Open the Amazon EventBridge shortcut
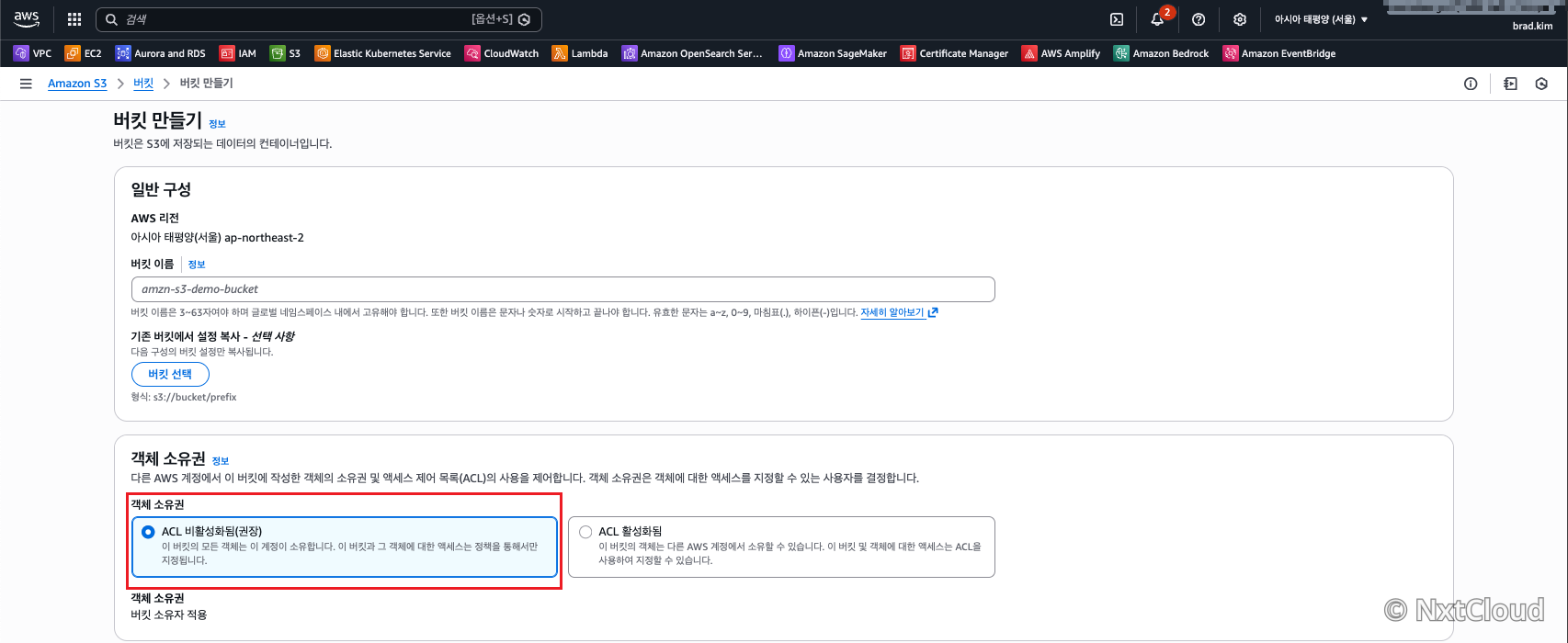1568x643 pixels. click(1278, 53)
